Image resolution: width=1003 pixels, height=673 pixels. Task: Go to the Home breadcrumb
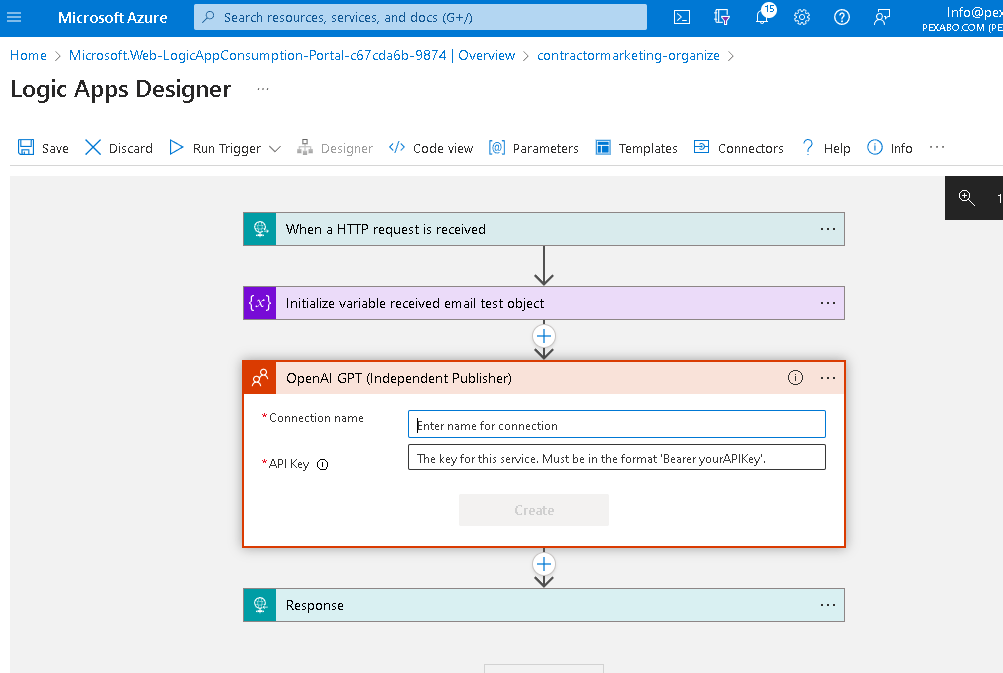tap(28, 56)
